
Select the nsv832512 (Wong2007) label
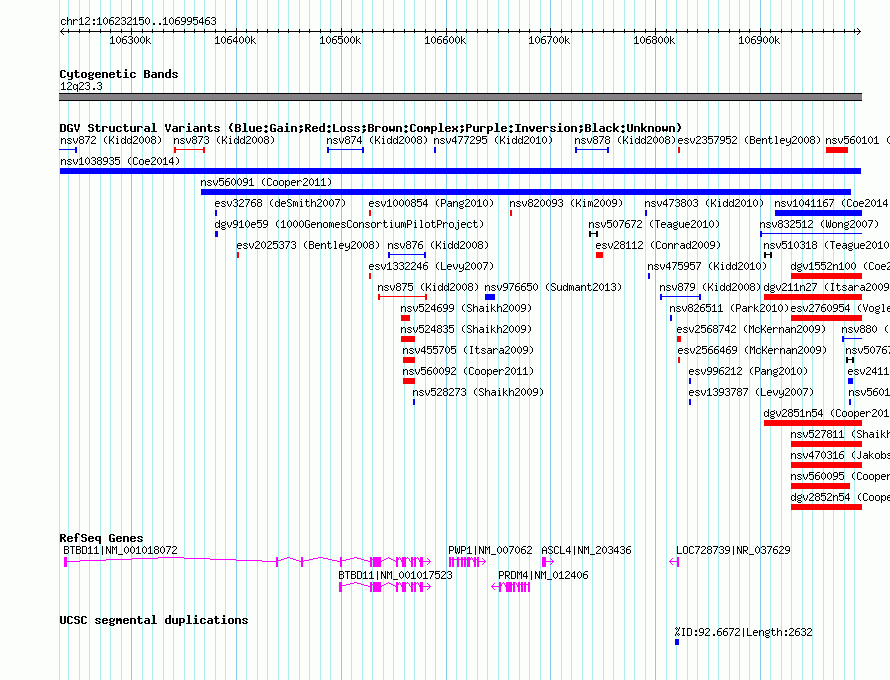point(820,224)
